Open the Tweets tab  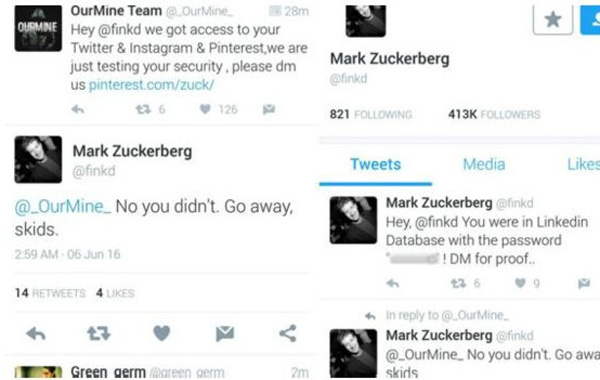(376, 165)
